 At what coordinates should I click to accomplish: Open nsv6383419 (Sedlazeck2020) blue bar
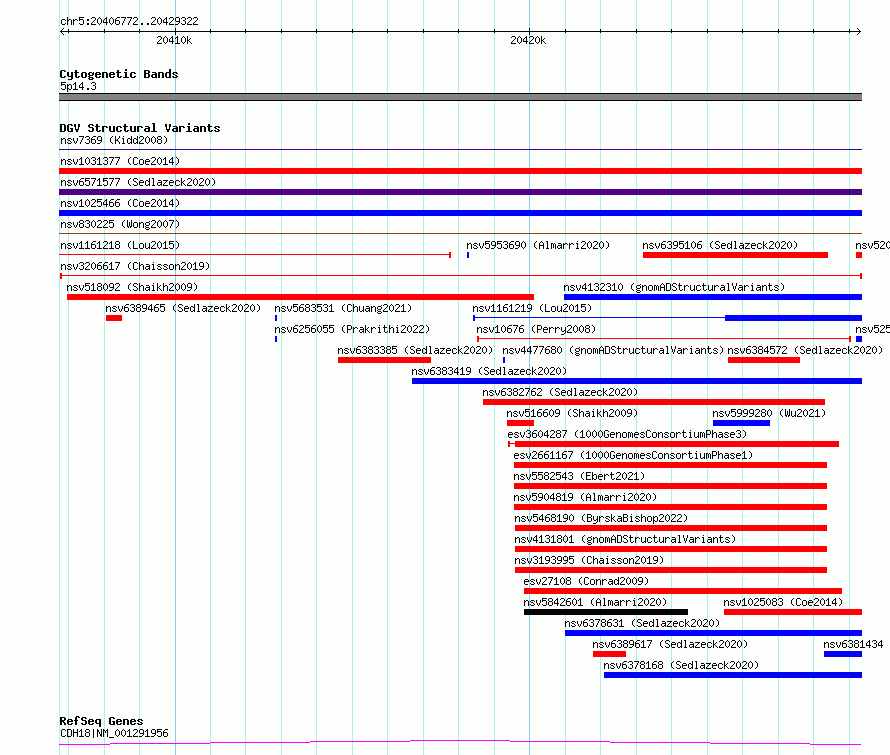pyautogui.click(x=637, y=381)
